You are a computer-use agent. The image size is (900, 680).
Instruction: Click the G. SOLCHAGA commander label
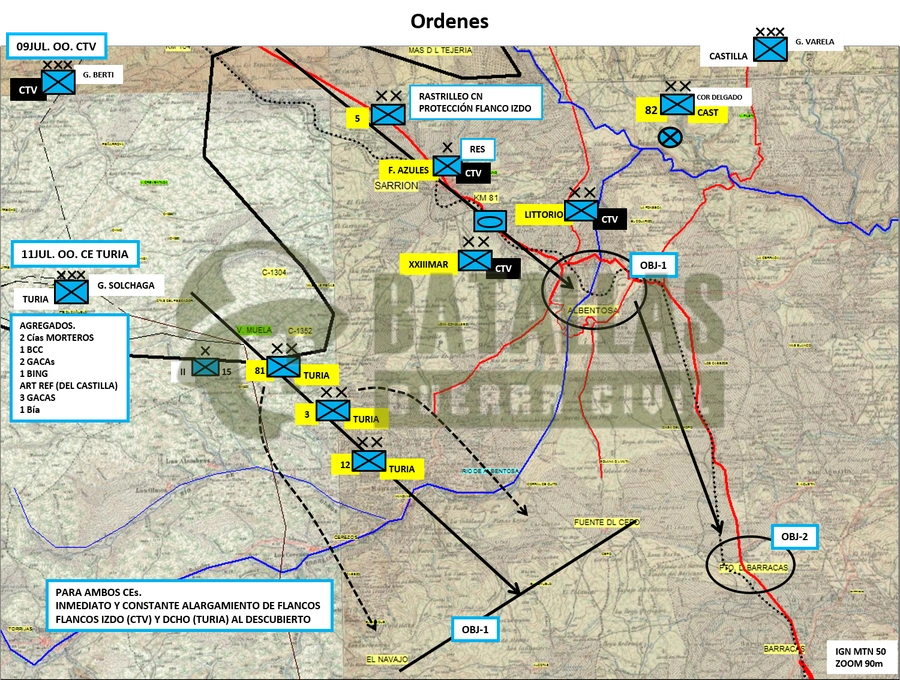pyautogui.click(x=126, y=285)
